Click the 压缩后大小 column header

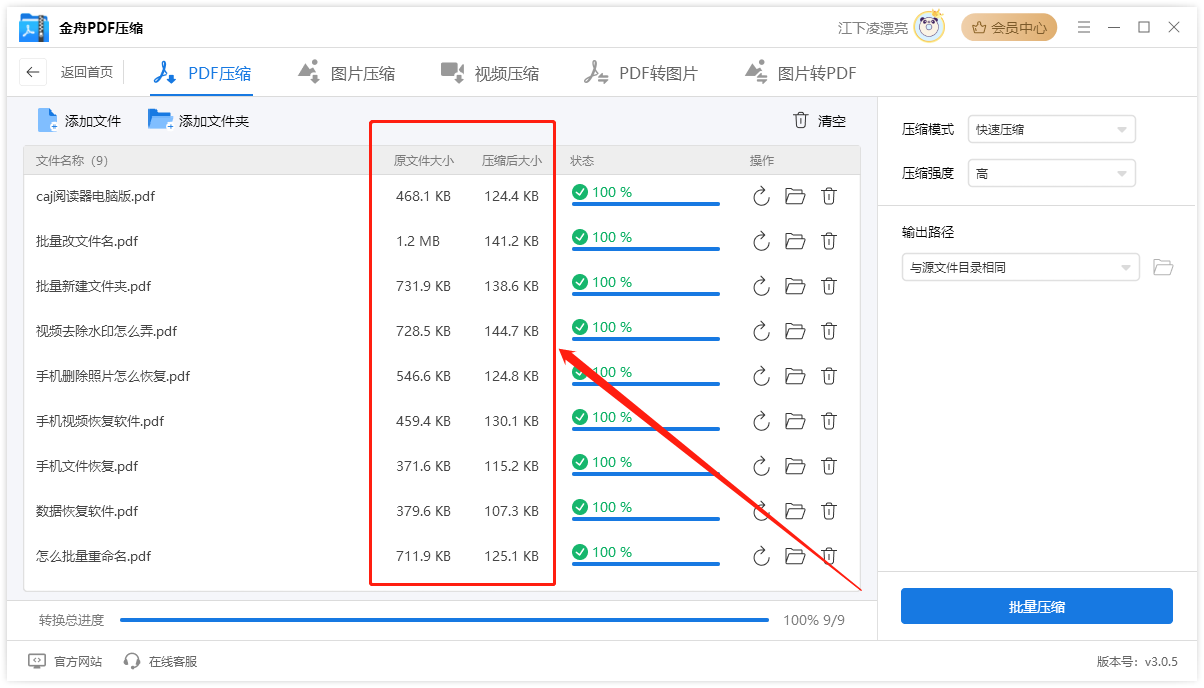coord(511,160)
